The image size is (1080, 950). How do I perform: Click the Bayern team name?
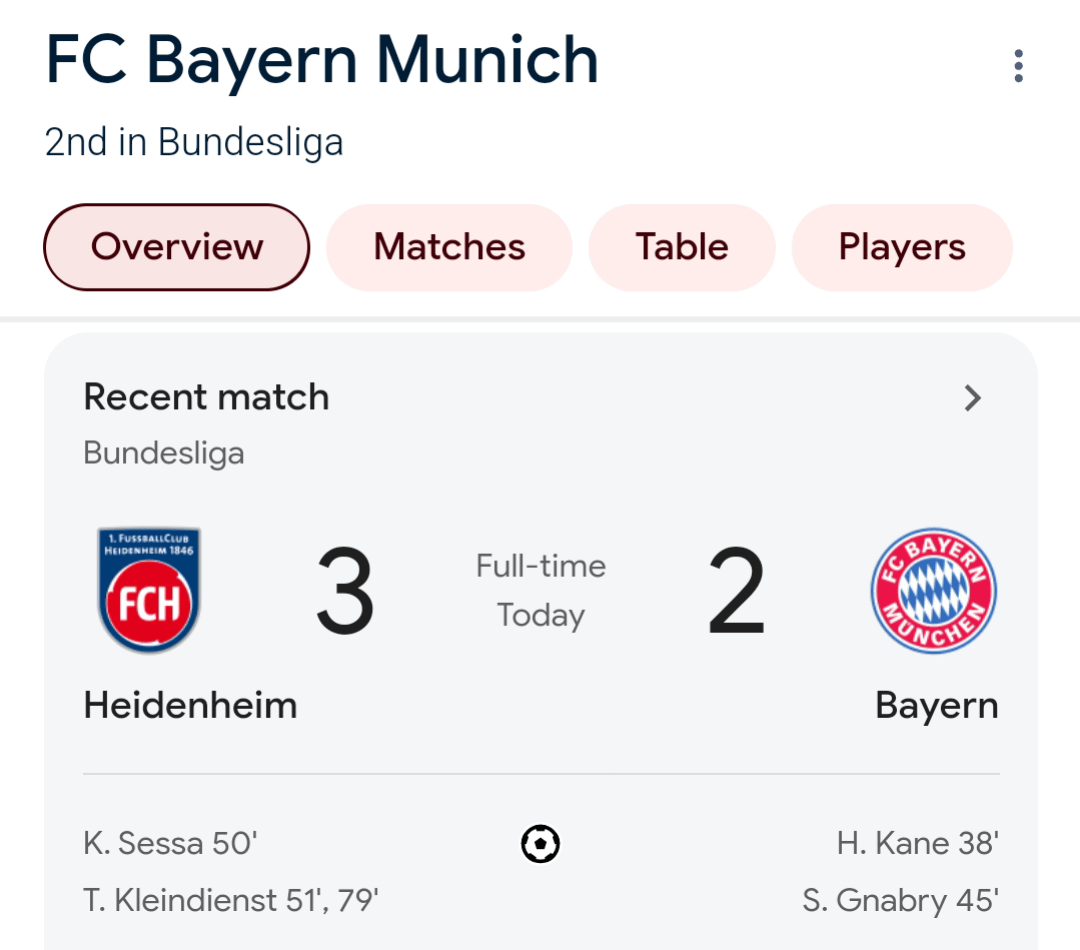[x=936, y=706]
